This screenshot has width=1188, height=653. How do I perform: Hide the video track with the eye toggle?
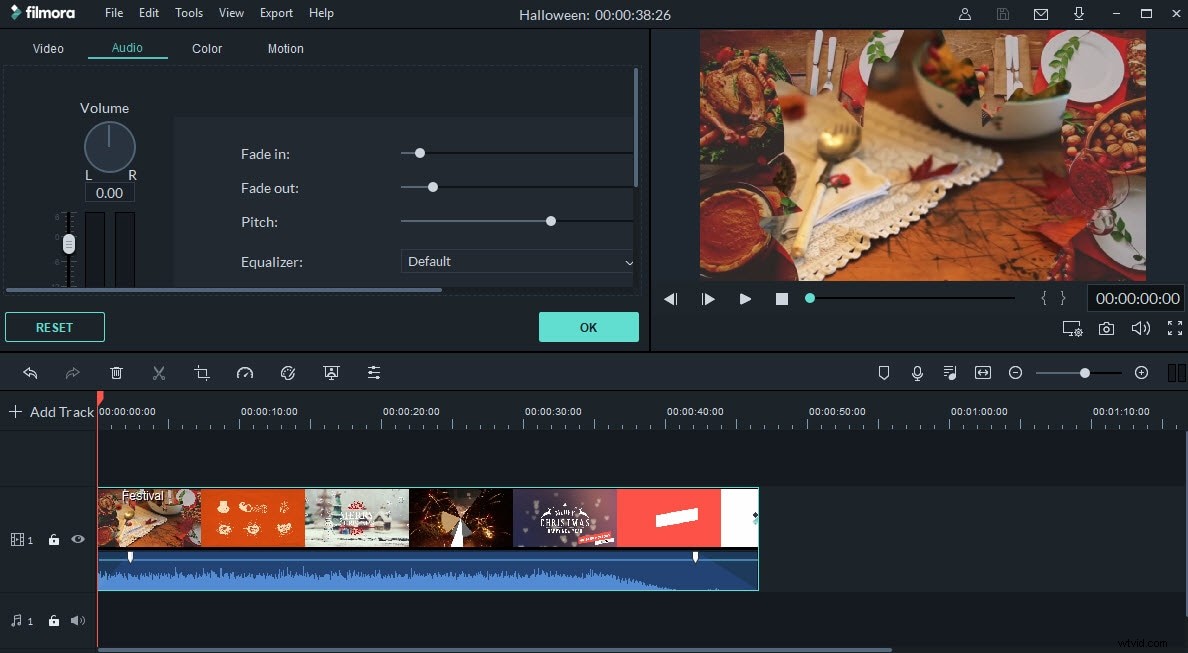[x=78, y=539]
